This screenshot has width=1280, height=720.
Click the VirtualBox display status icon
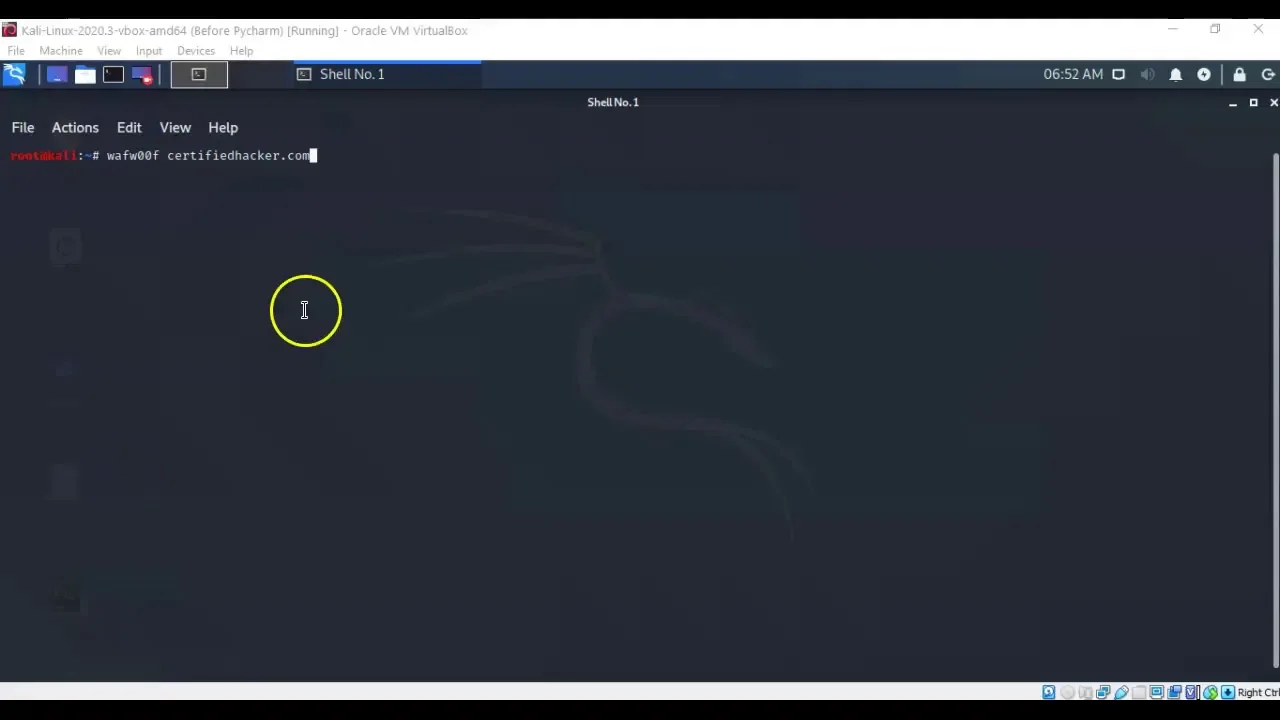pos(1157,692)
